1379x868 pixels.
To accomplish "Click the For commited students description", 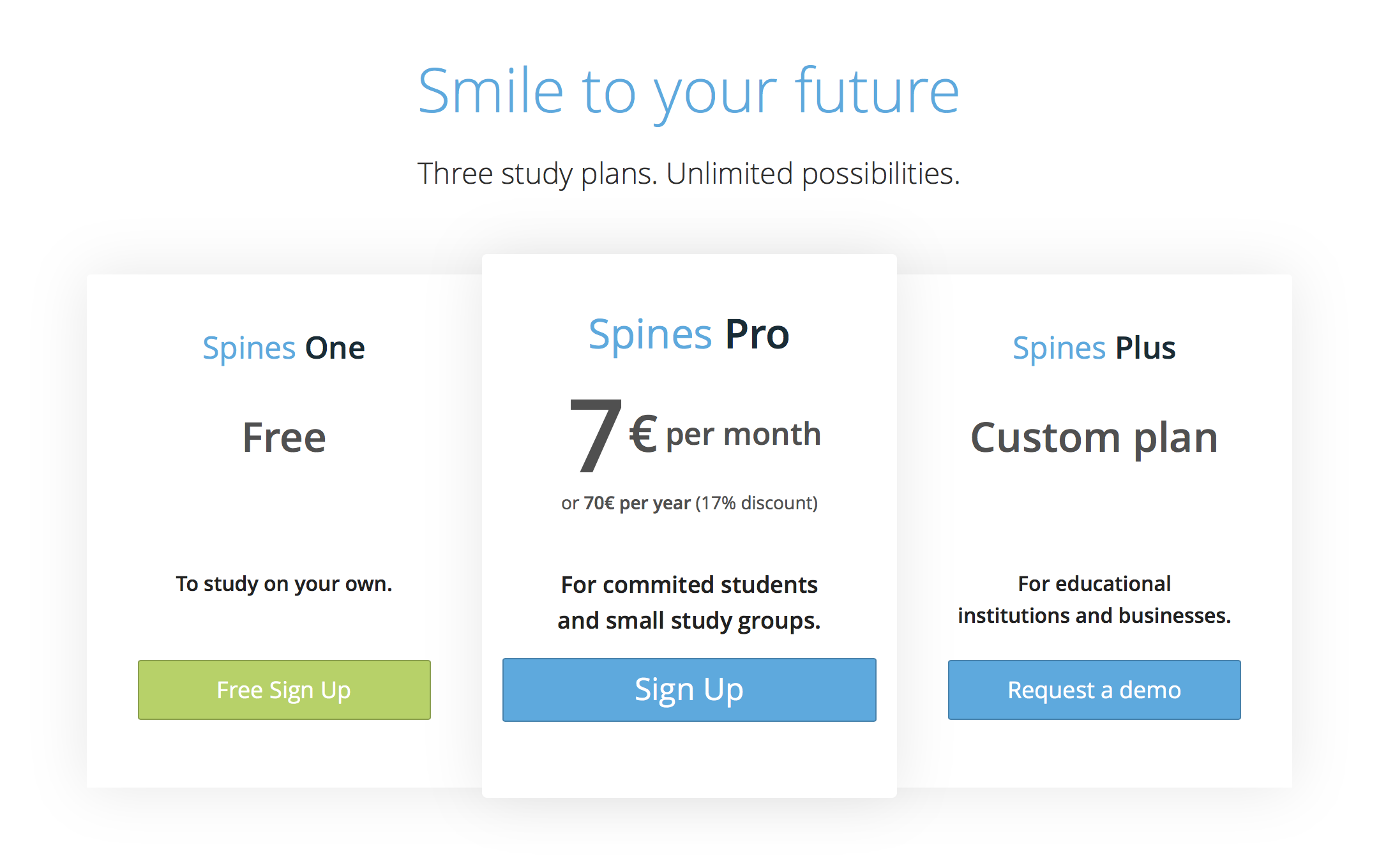I will pyautogui.click(x=689, y=585).
